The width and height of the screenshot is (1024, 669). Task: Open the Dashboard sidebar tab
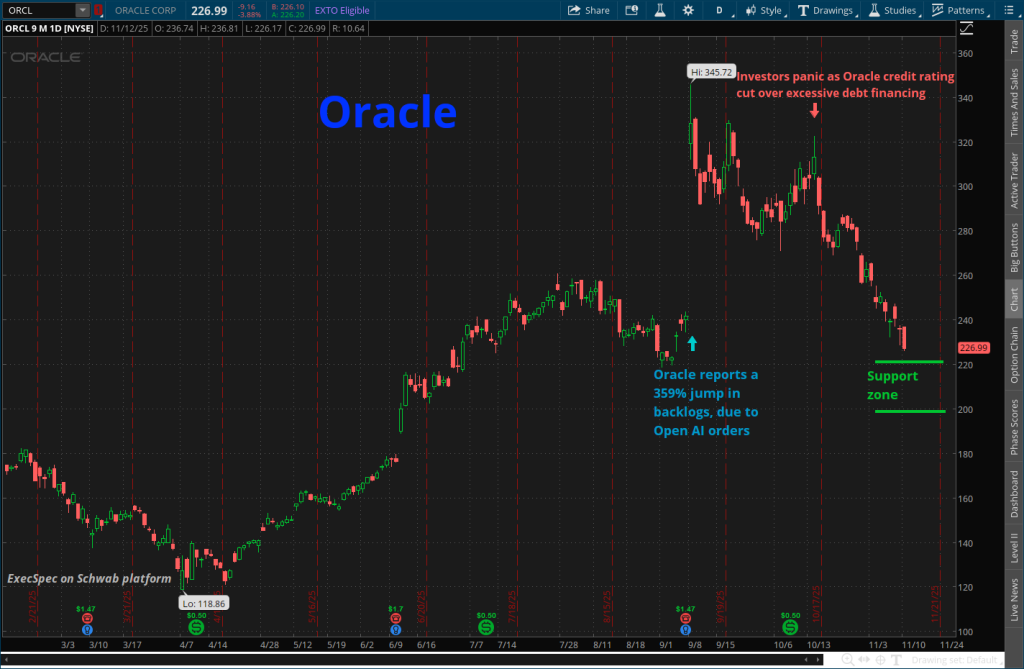1014,494
